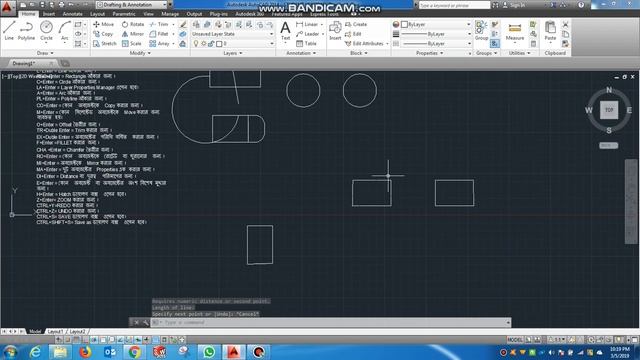The width and height of the screenshot is (640, 360).
Task: Open the current layer 0 dropdown
Action: (x=232, y=44)
